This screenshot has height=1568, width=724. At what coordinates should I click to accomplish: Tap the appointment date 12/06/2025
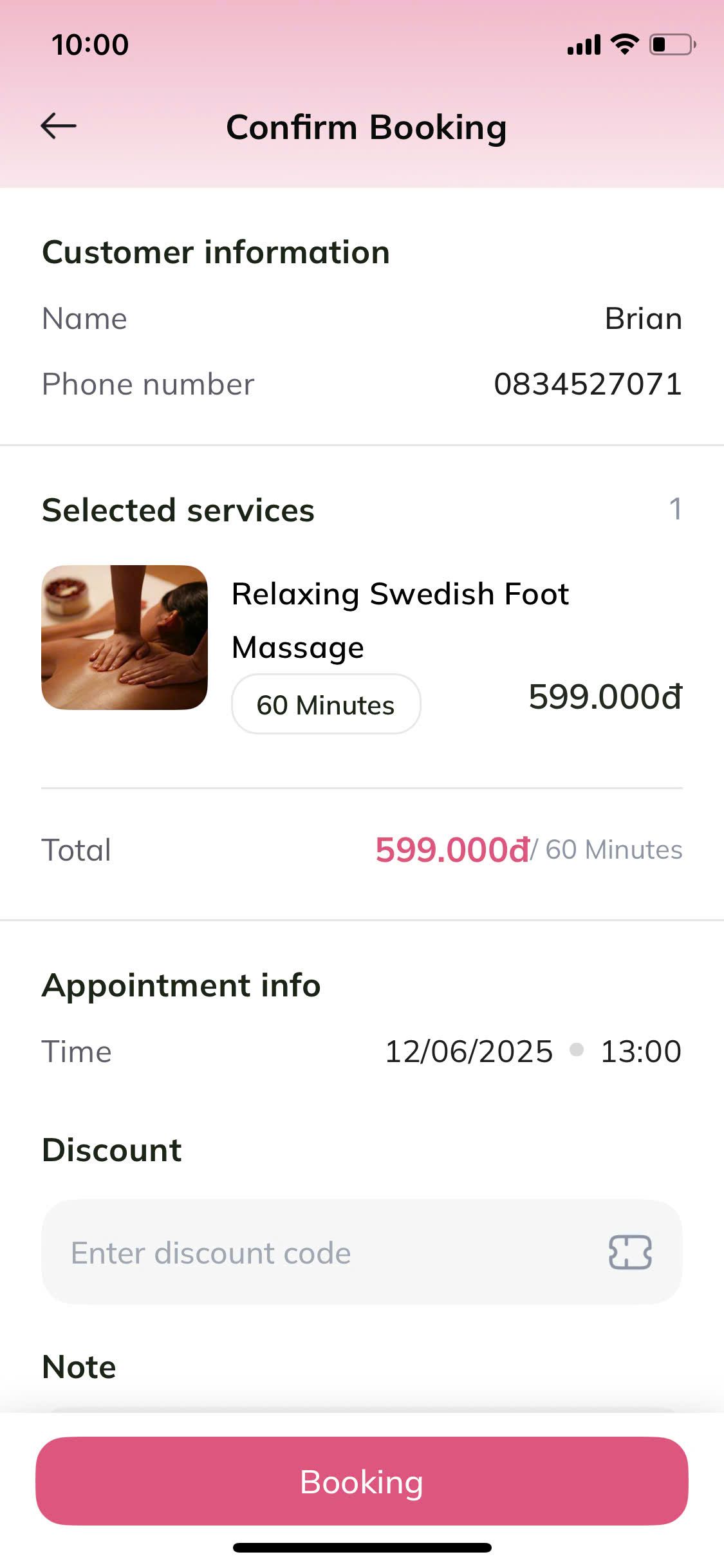[469, 1051]
